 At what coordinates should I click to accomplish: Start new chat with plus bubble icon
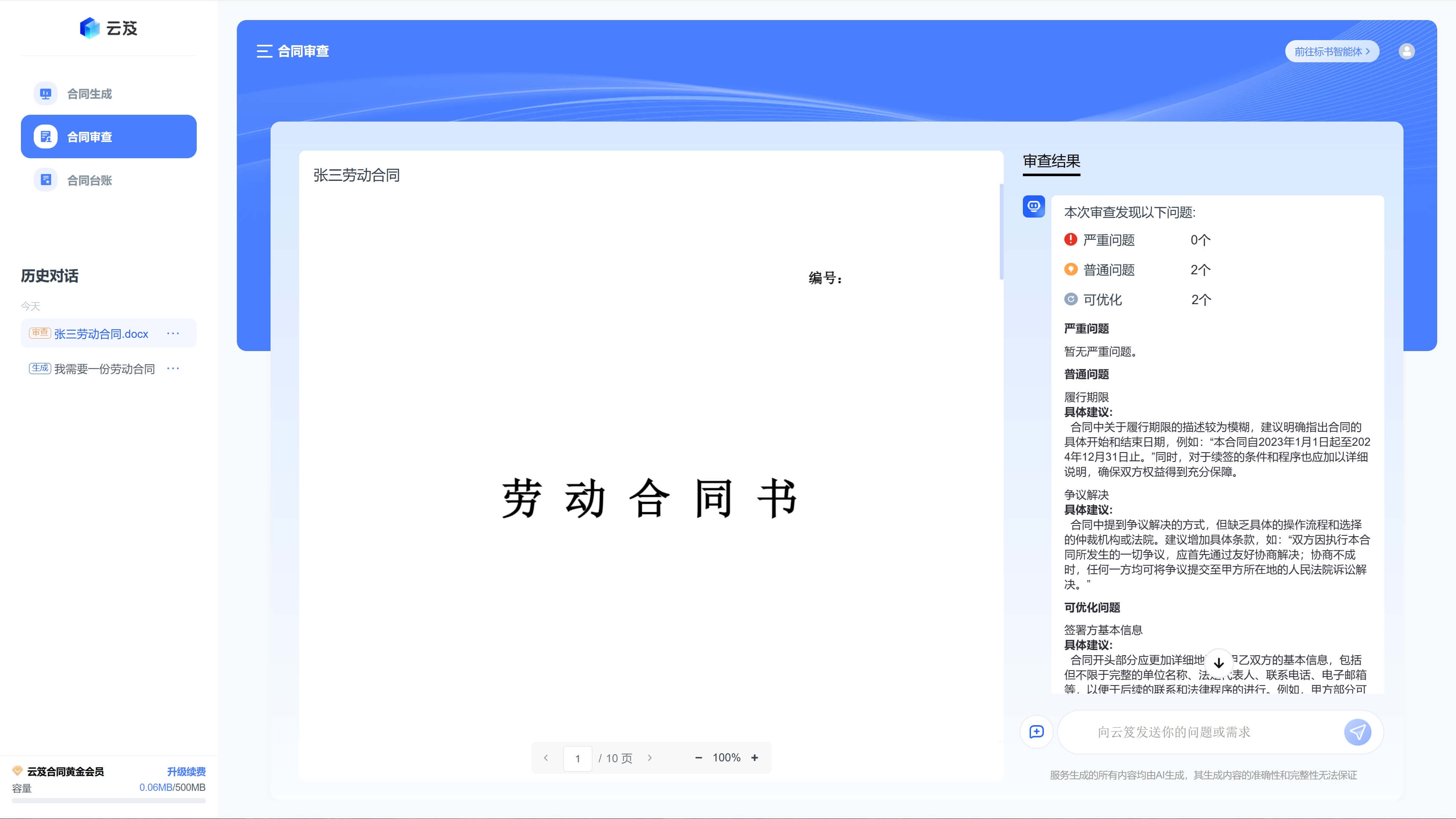point(1037,732)
